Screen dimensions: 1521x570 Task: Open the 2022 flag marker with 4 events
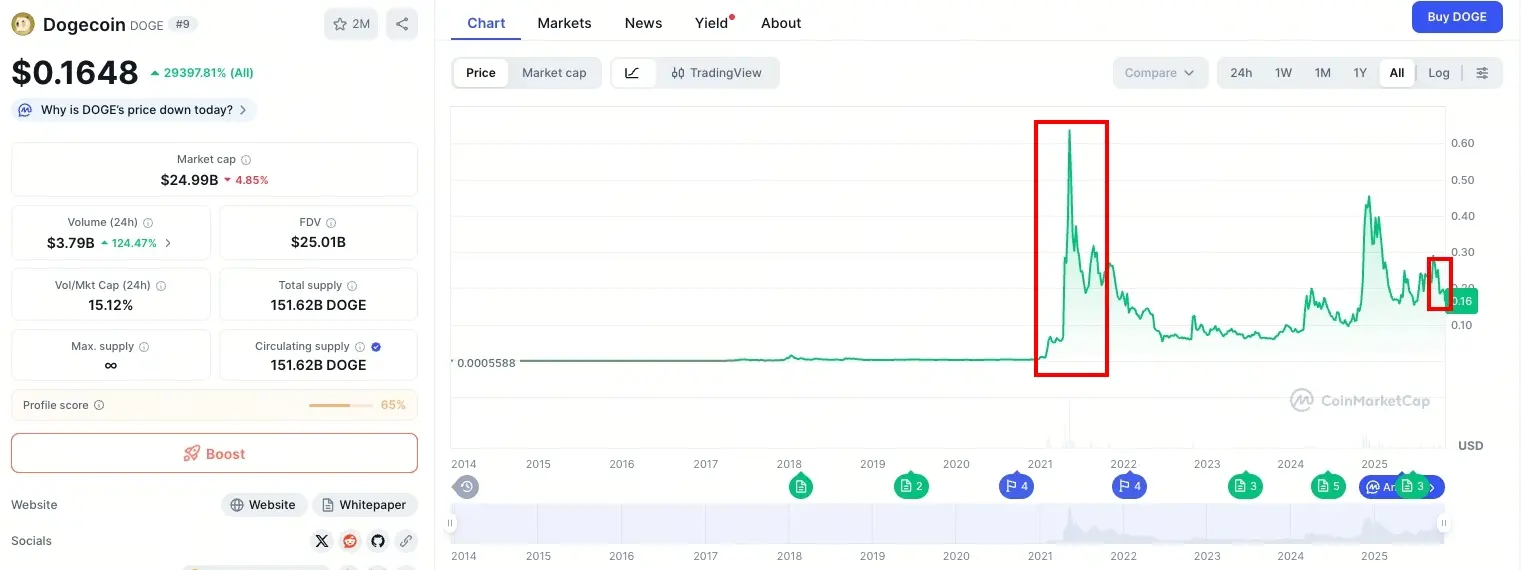click(1130, 487)
